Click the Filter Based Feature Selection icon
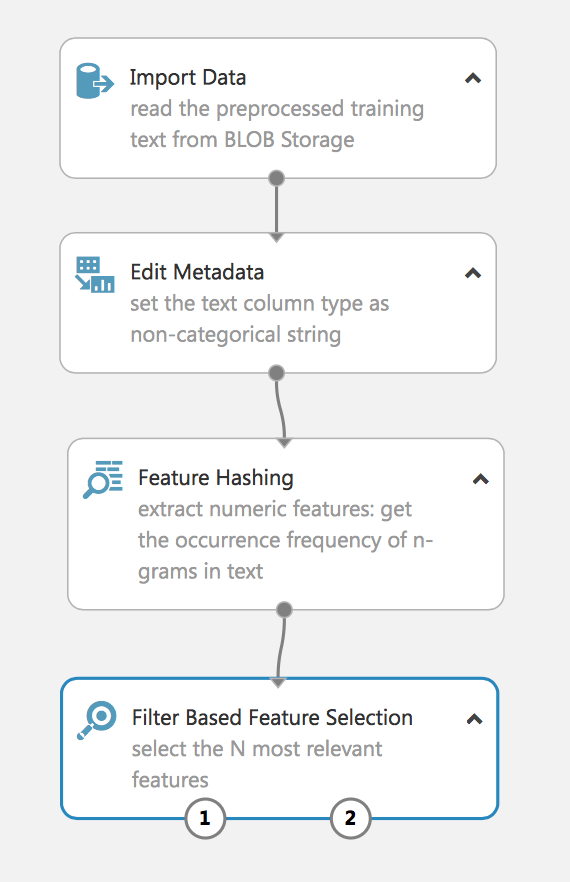The image size is (570, 882). 96,720
